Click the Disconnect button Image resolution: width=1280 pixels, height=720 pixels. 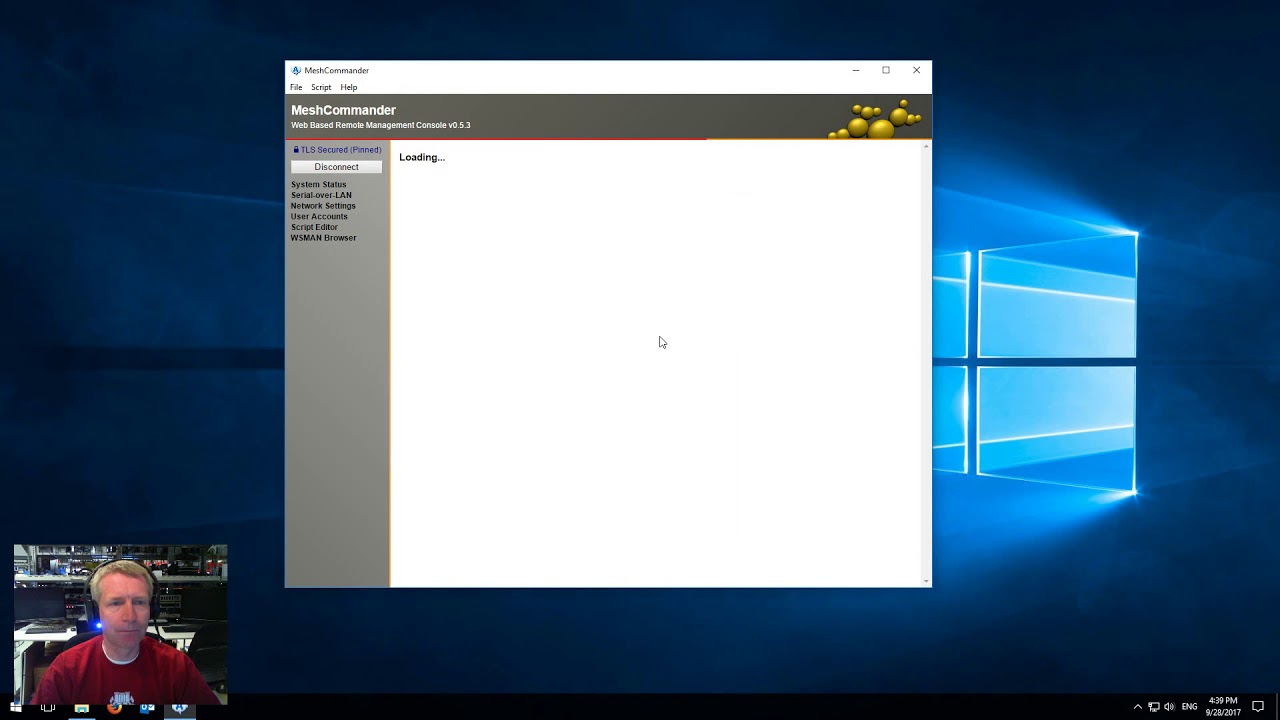336,167
